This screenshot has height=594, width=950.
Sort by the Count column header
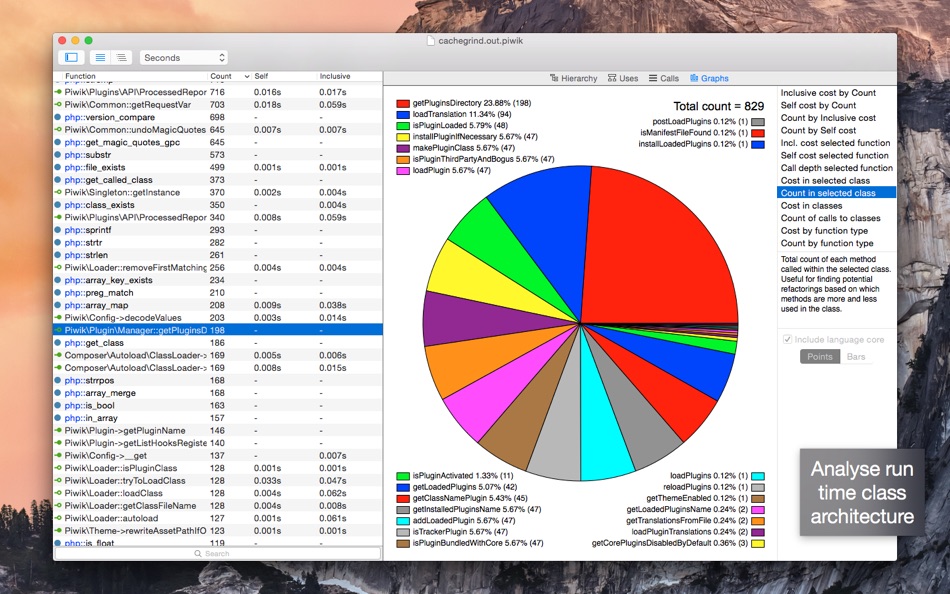(230, 76)
